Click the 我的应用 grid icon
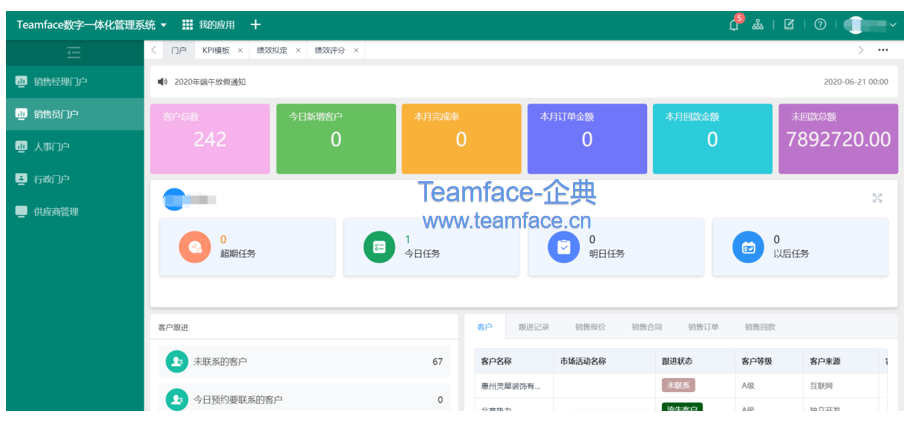Image resolution: width=912 pixels, height=439 pixels. pyautogui.click(x=187, y=25)
